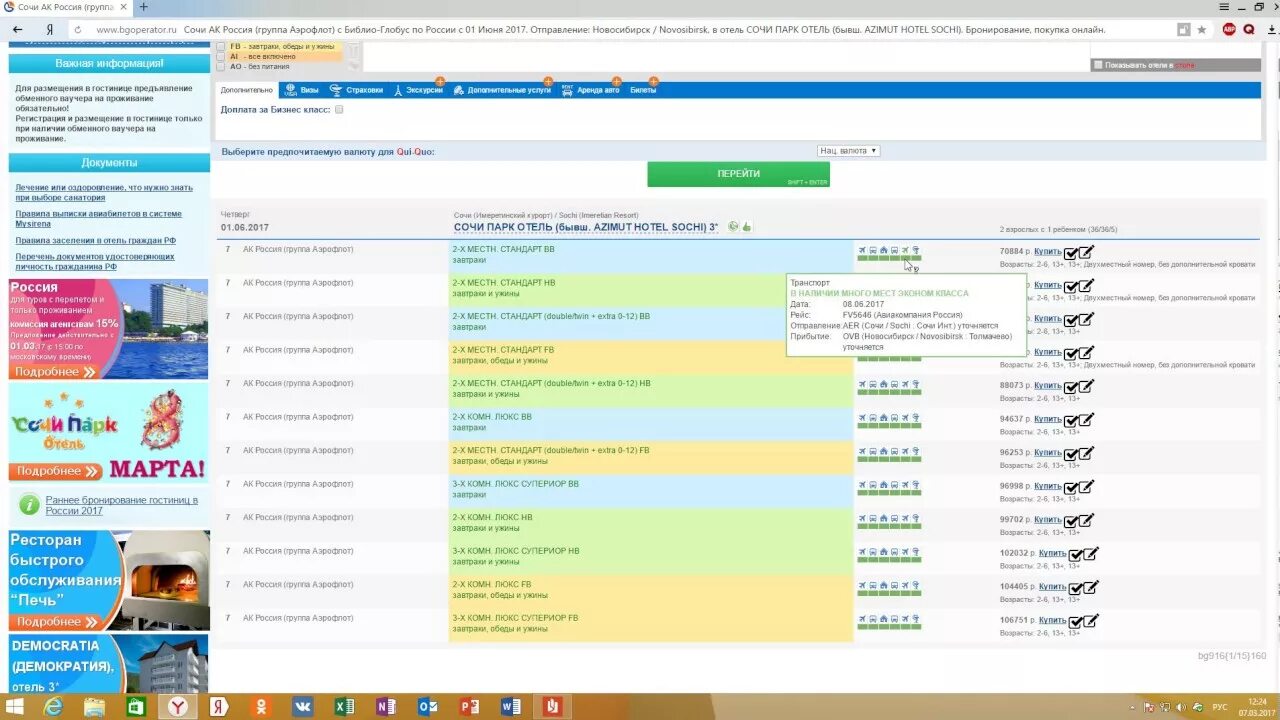Click checkmark icon in 96253 р. row

point(1071,454)
